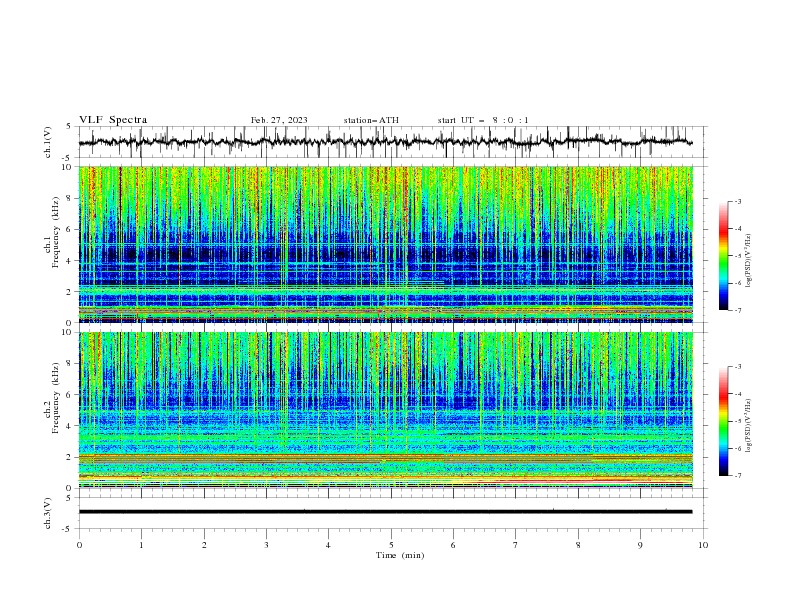The image size is (792, 612).
Task: Click the "-7" tick on ch.2 colorbar
Action: [738, 475]
